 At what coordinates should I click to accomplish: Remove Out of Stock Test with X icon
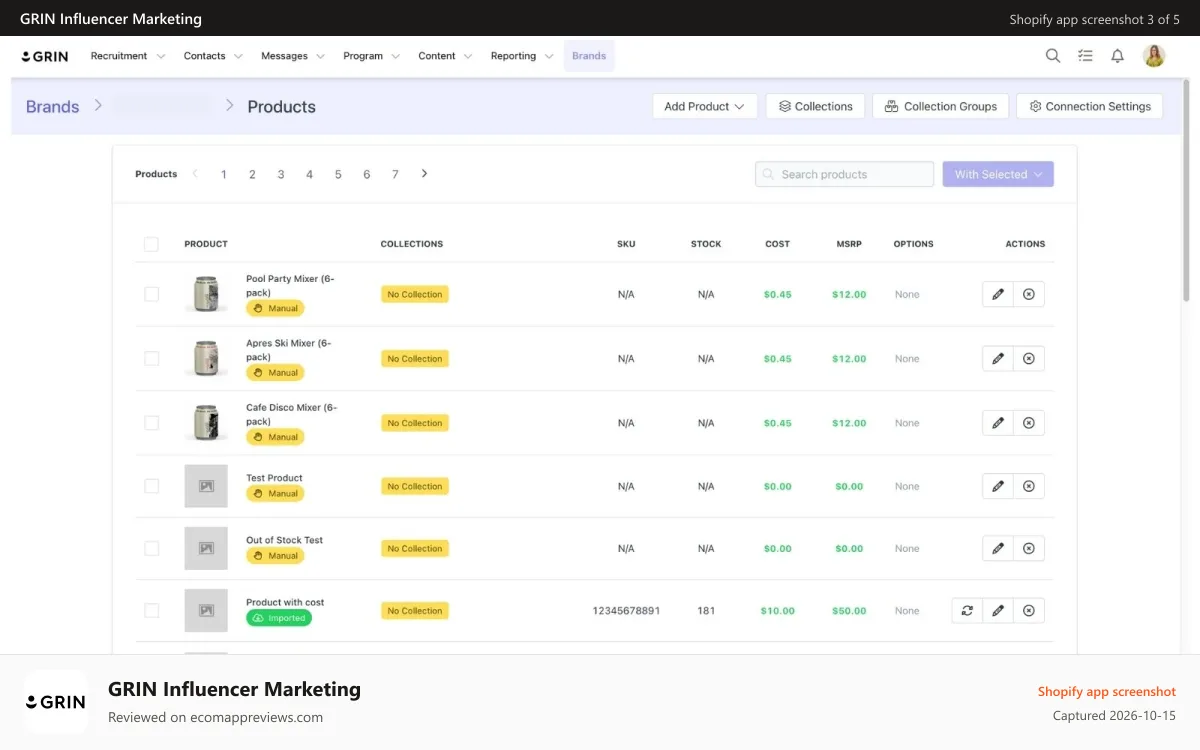point(1029,548)
